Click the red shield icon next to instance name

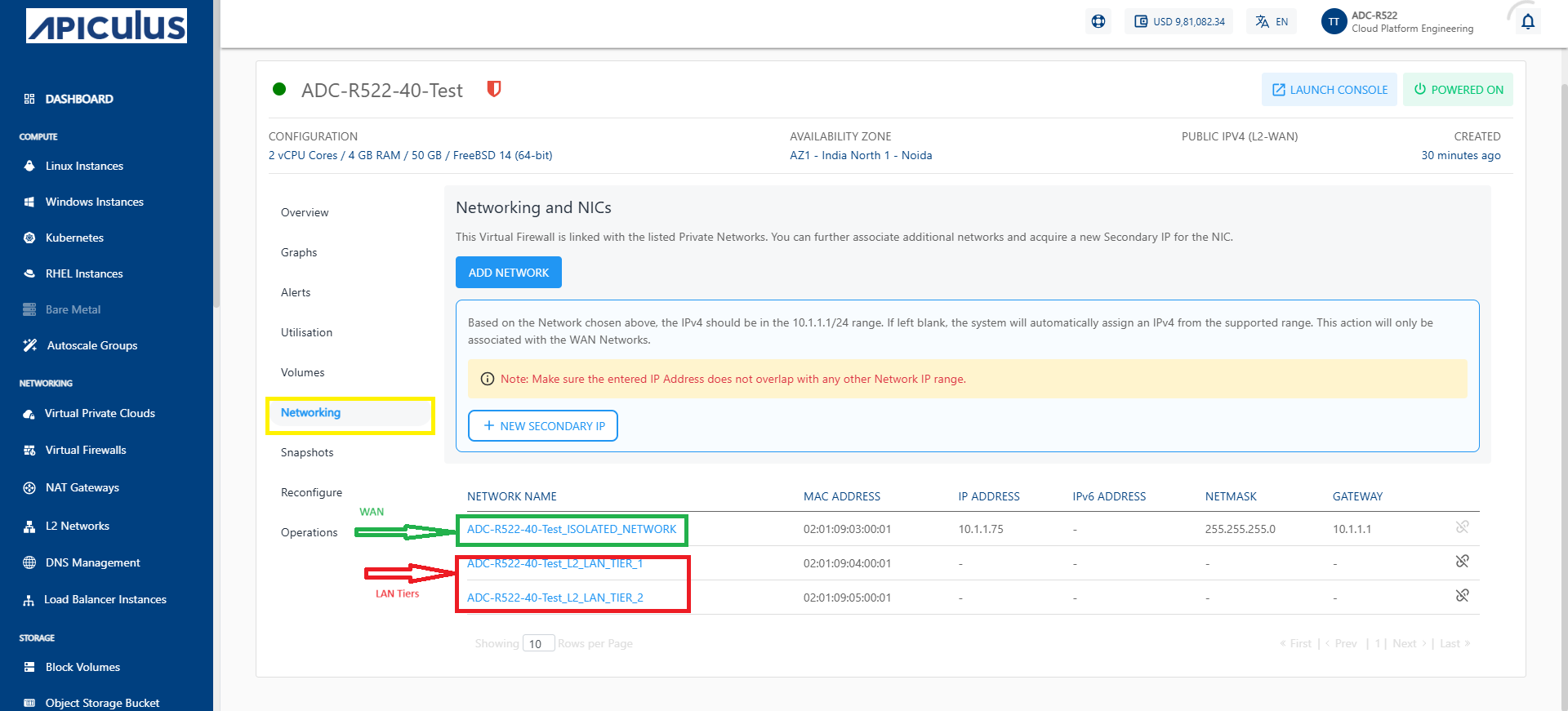493,89
